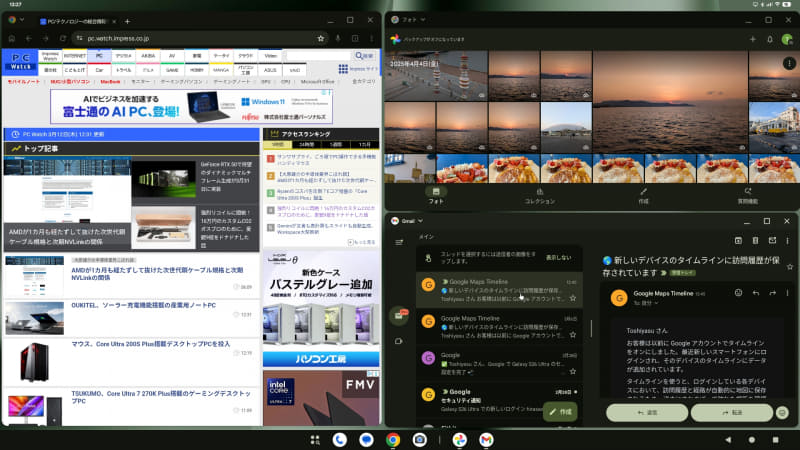
Task: Launch the Camera app from the taskbar
Action: point(419,440)
